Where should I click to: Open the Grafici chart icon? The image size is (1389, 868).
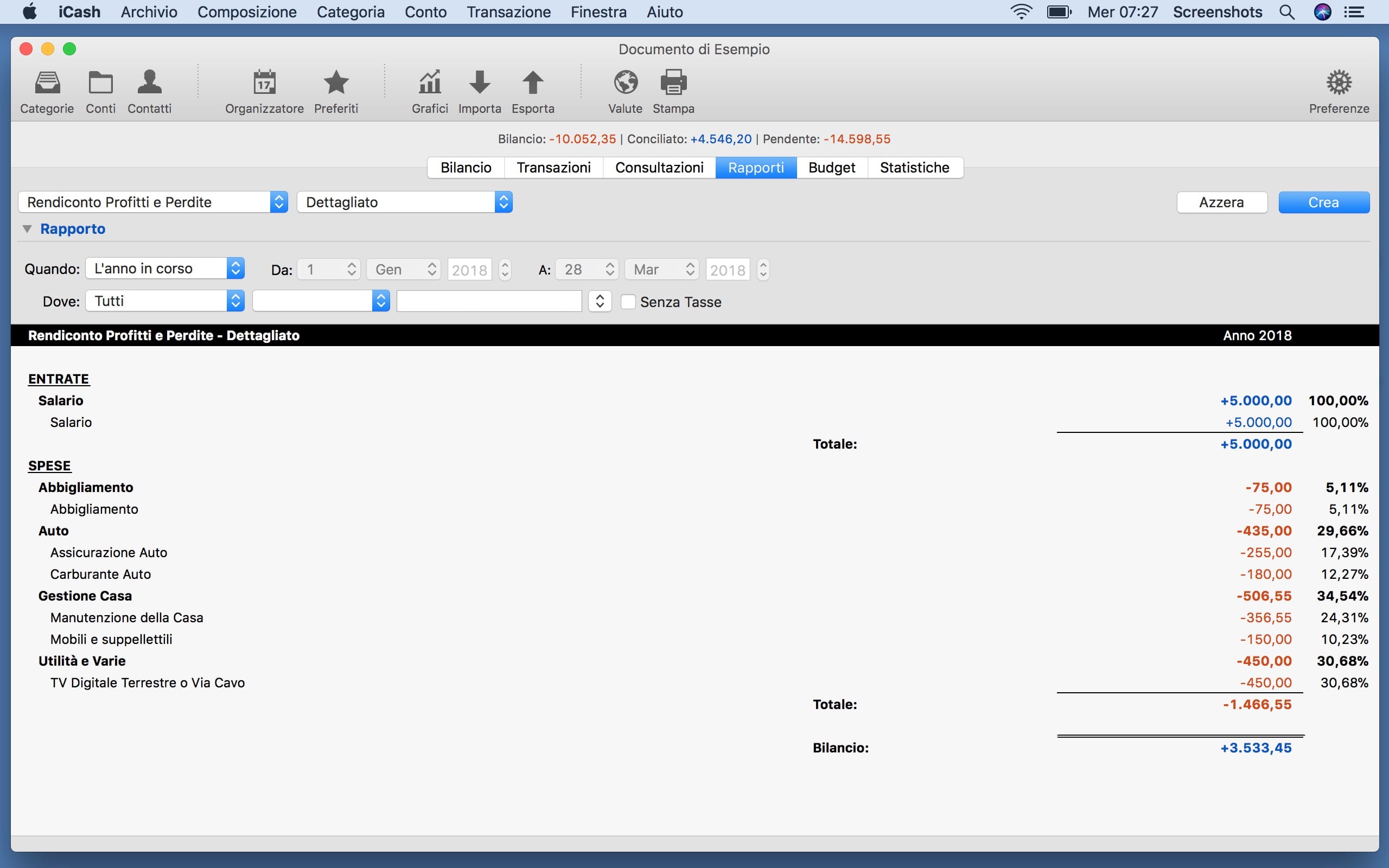(x=429, y=83)
